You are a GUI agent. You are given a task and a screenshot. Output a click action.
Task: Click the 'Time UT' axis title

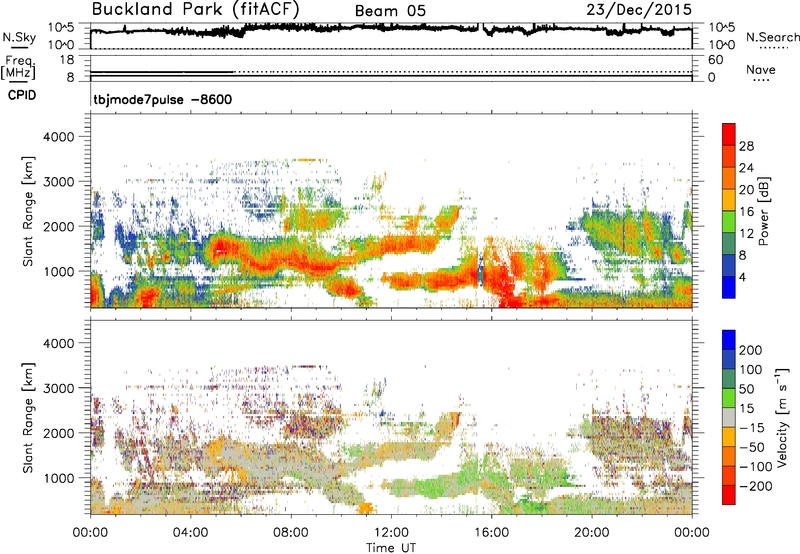point(391,547)
